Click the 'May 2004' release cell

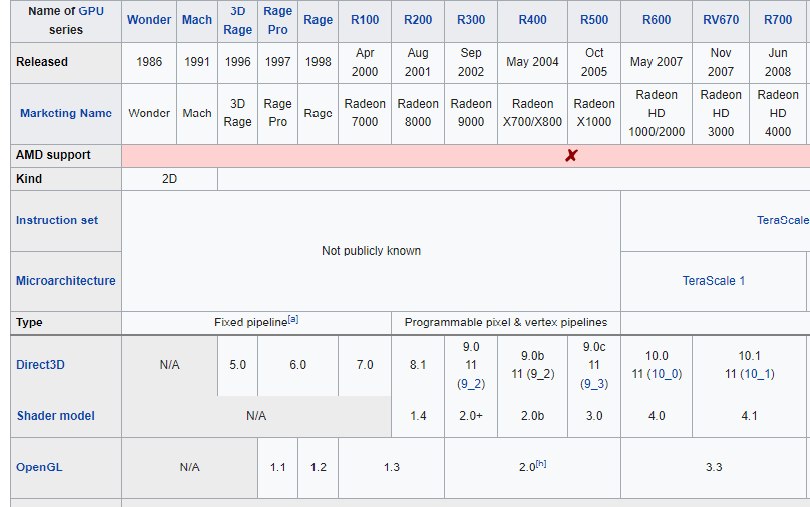click(x=532, y=62)
